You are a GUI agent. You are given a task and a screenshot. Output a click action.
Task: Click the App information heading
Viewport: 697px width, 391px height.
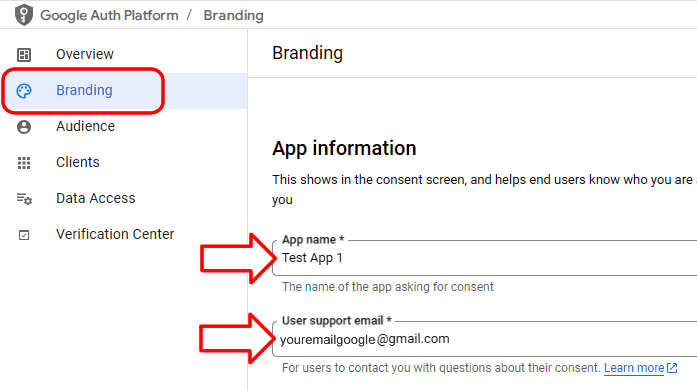(344, 148)
